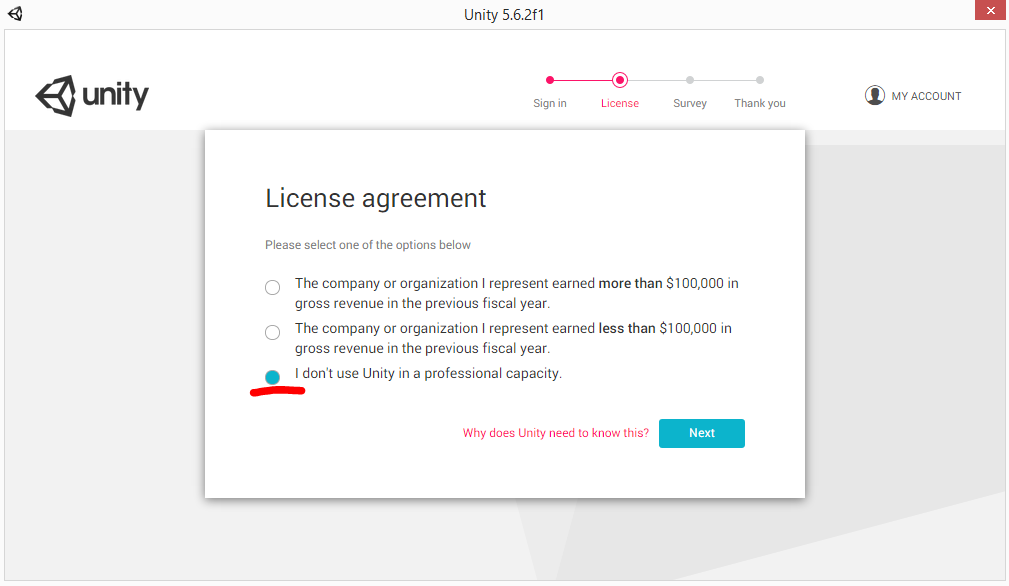The height and width of the screenshot is (586, 1009).
Task: Select the 'less than $100,000' revenue option
Action: [272, 333]
